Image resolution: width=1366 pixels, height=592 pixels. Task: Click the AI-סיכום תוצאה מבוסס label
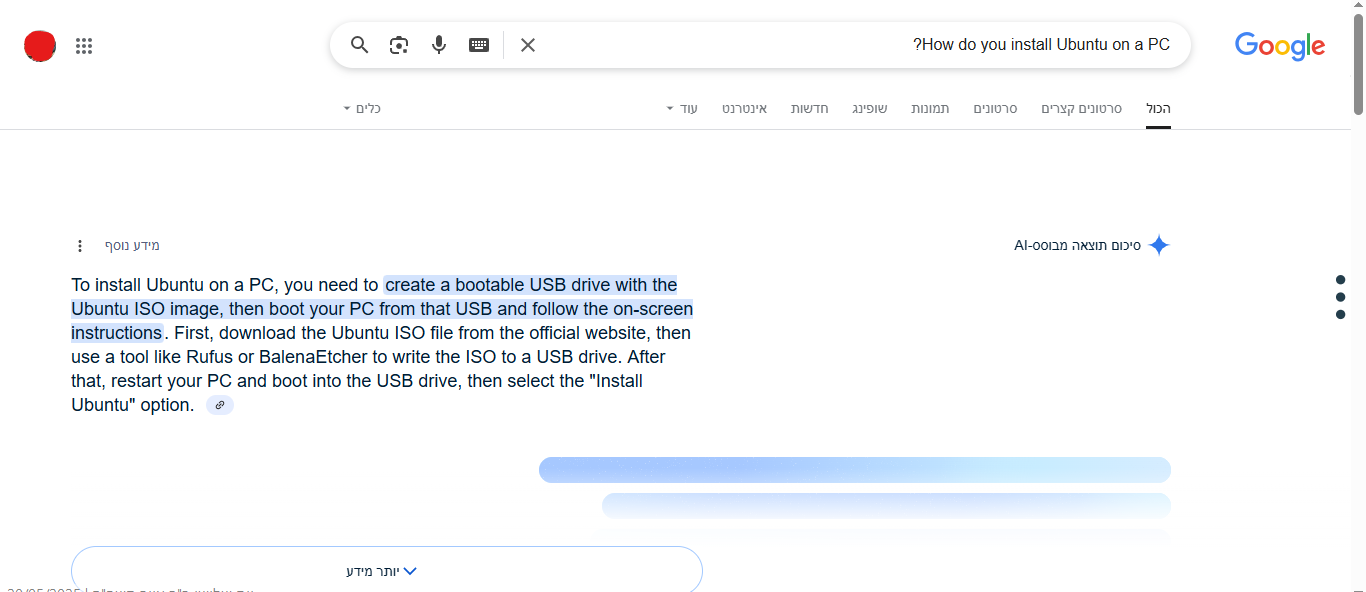coord(1077,246)
